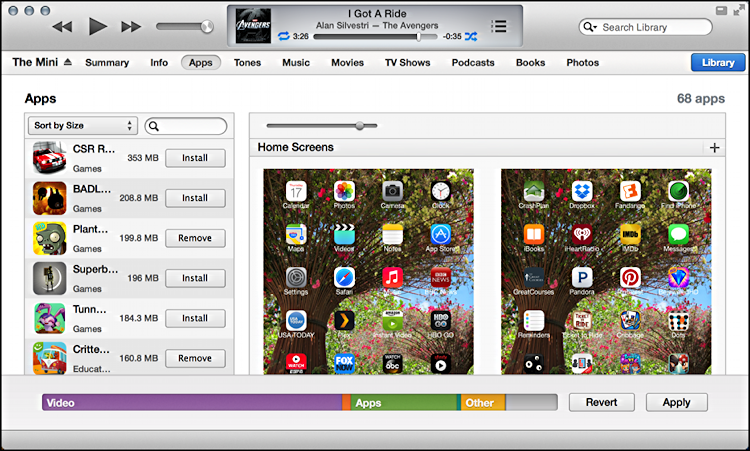This screenshot has height=451, width=750.
Task: Select the Calendar app icon
Action: pos(296,191)
